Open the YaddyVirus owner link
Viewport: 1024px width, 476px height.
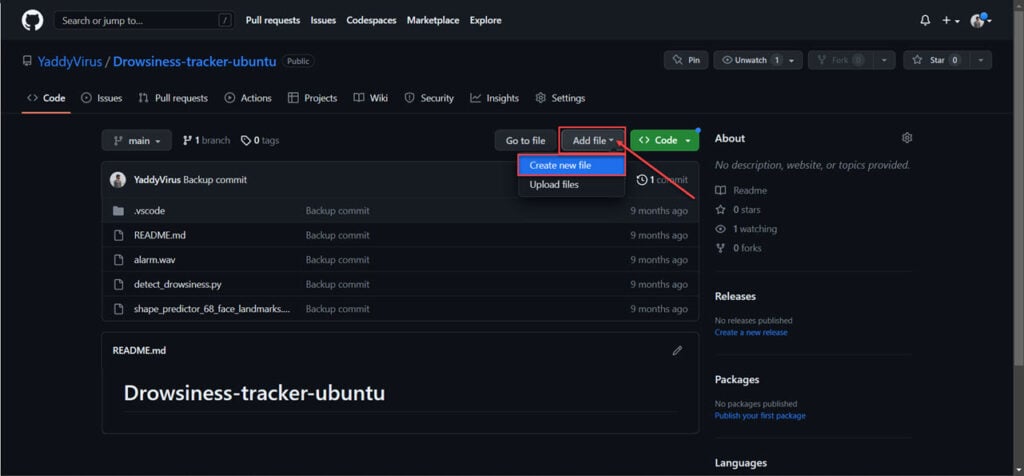[x=70, y=61]
